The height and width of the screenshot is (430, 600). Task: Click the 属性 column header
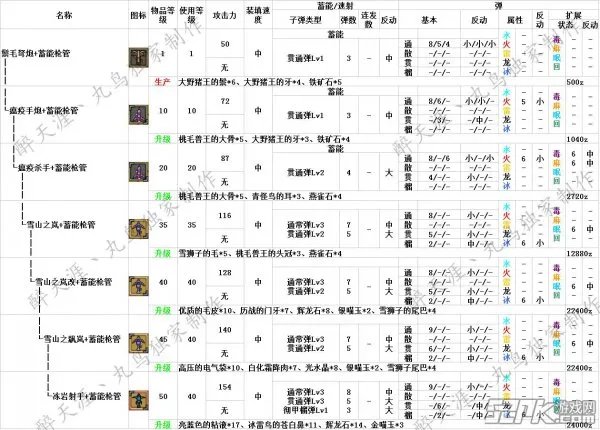tap(515, 20)
